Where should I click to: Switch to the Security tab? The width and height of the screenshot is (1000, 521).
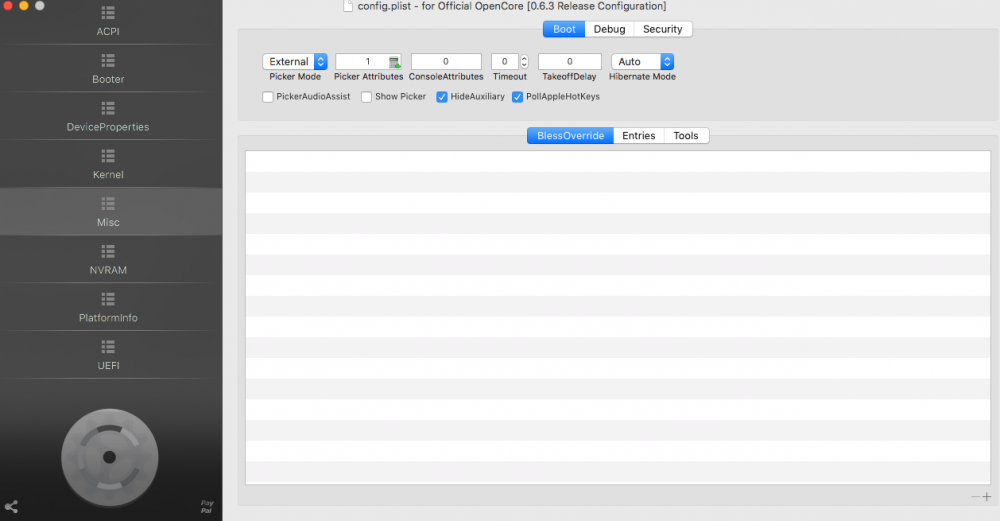663,29
